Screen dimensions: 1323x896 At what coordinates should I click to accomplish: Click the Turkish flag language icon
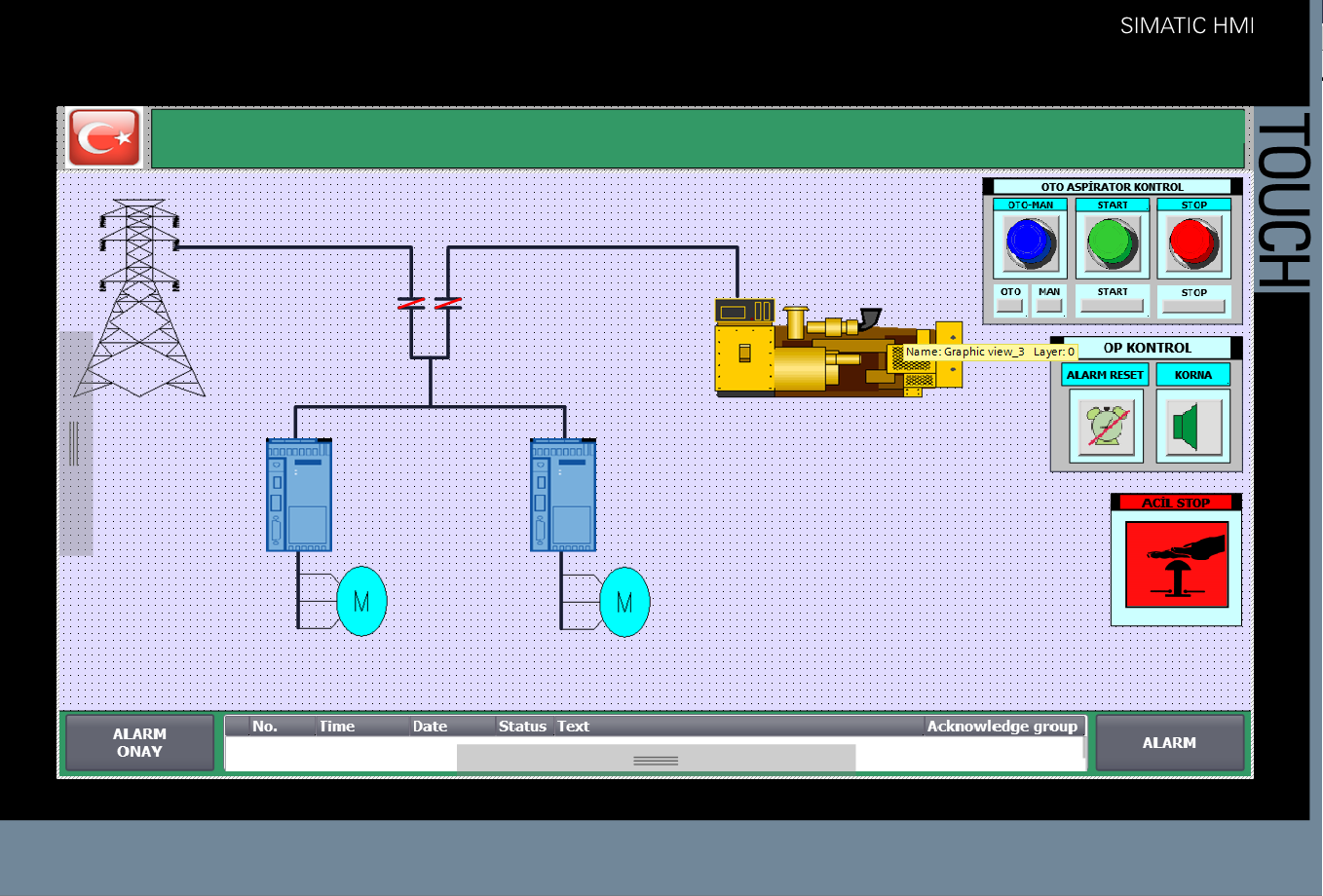point(104,137)
